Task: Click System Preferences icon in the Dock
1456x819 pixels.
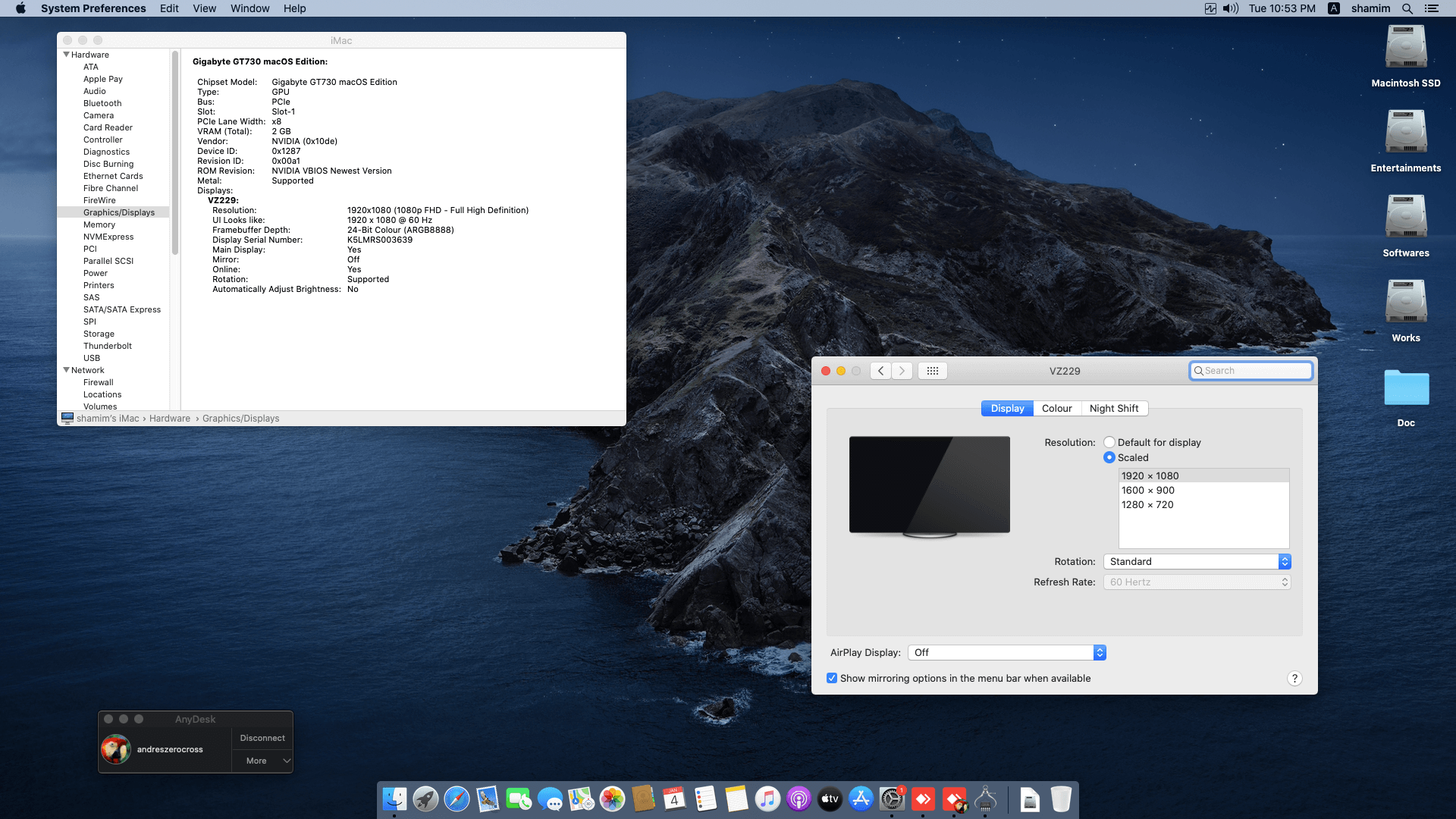Action: [892, 799]
